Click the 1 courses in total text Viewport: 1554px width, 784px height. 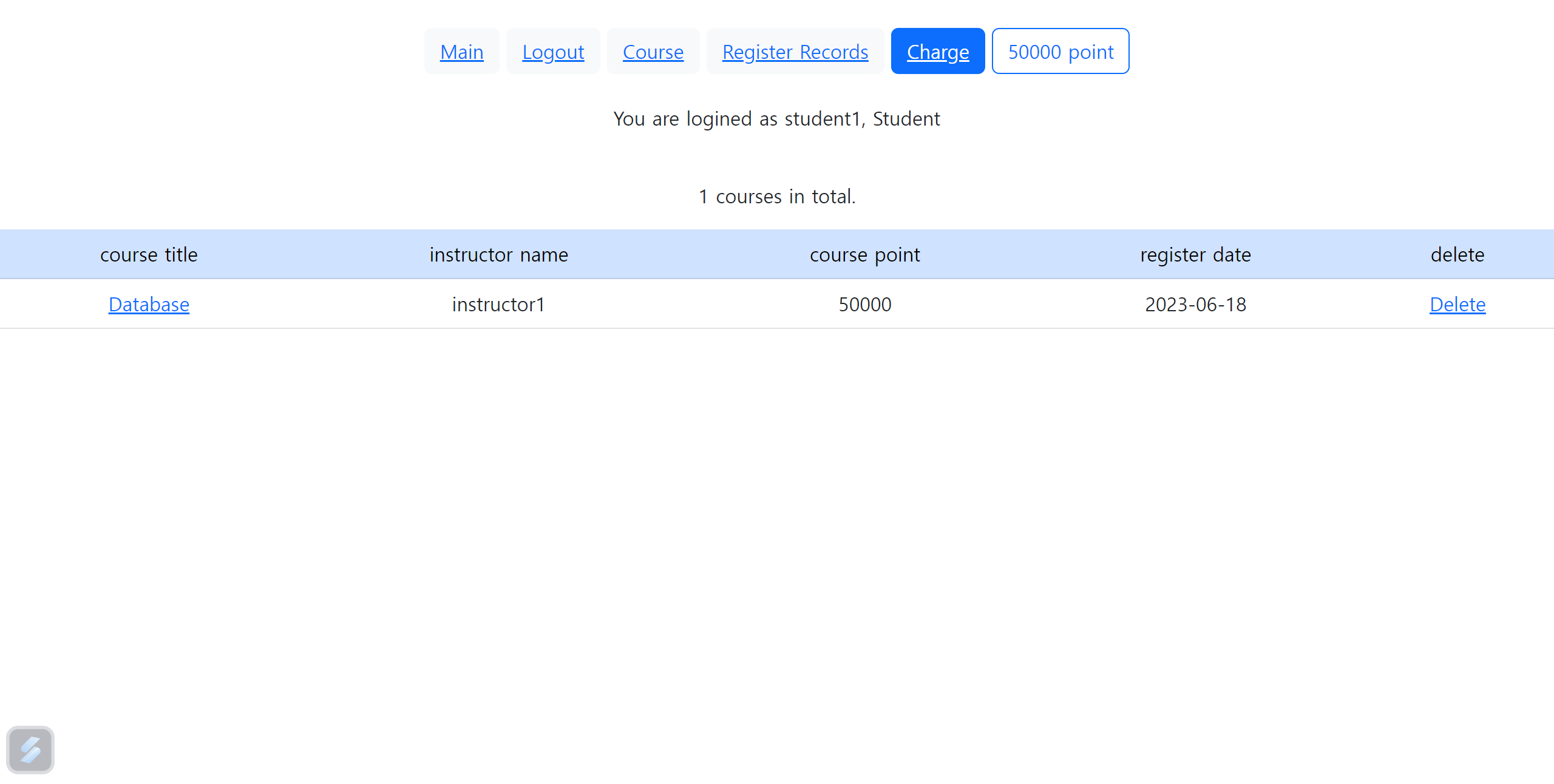click(776, 197)
